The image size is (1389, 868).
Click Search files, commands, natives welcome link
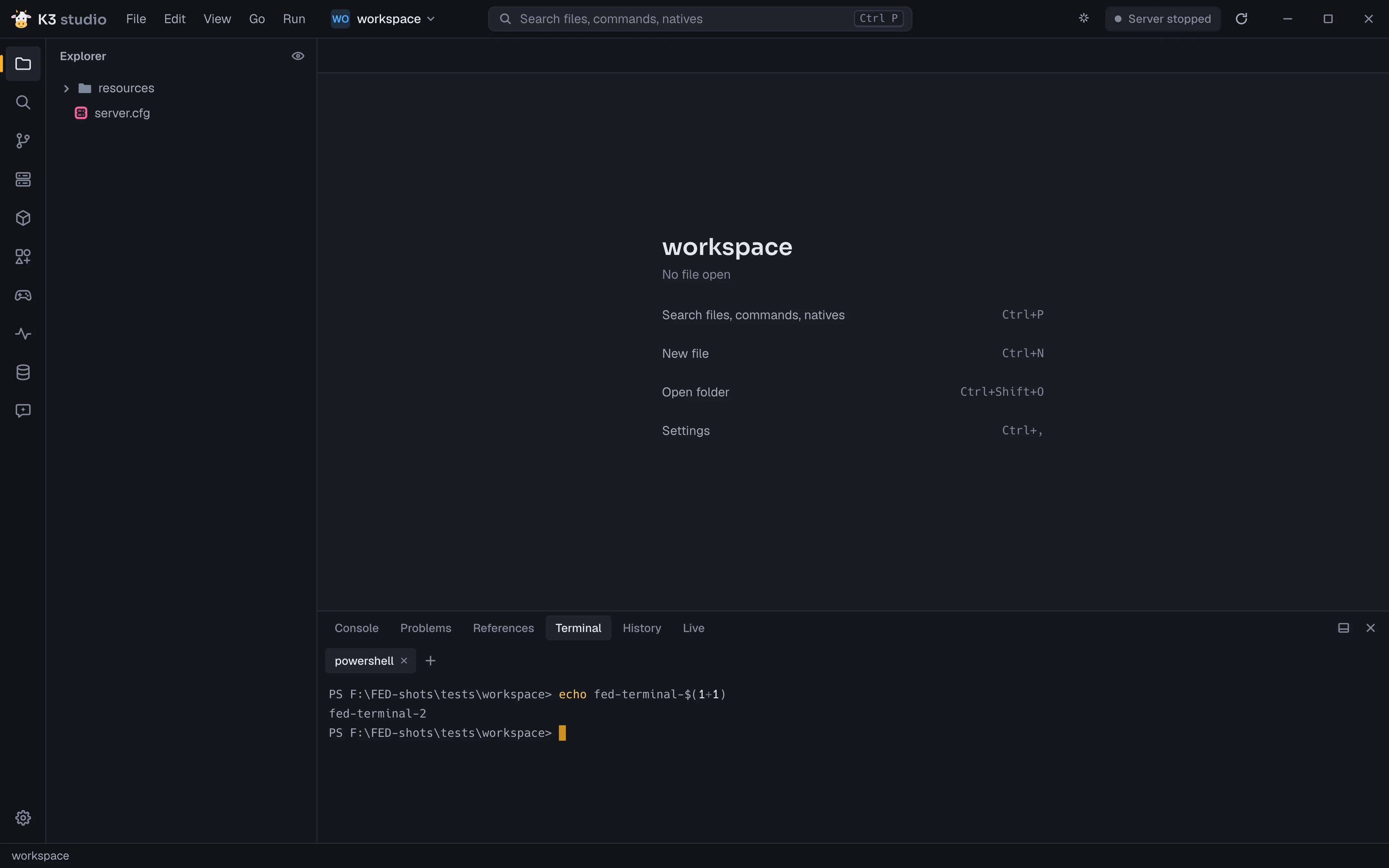(853, 315)
